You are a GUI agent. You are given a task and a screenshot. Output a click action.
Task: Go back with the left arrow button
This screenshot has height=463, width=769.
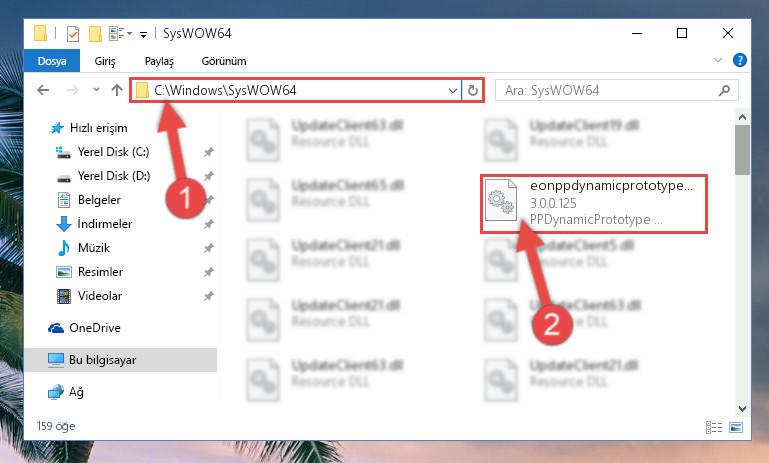[x=43, y=90]
